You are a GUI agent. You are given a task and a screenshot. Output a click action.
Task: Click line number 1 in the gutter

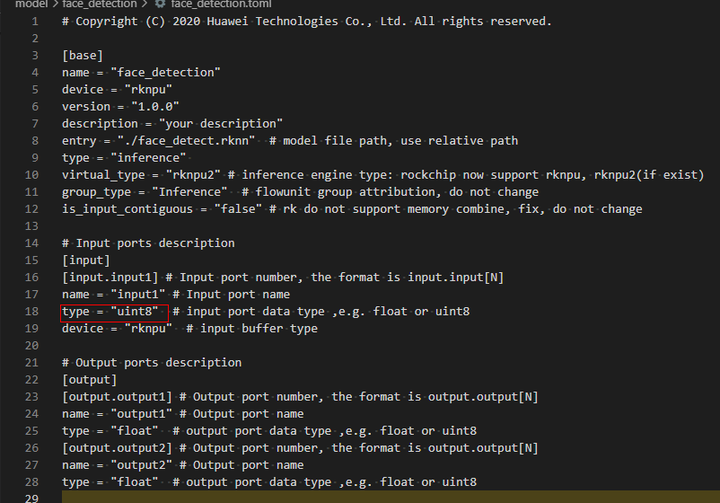pyautogui.click(x=37, y=21)
